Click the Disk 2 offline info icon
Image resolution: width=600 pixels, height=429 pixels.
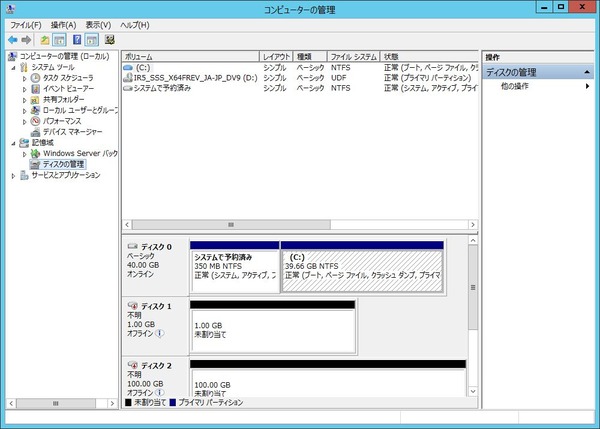coord(160,393)
